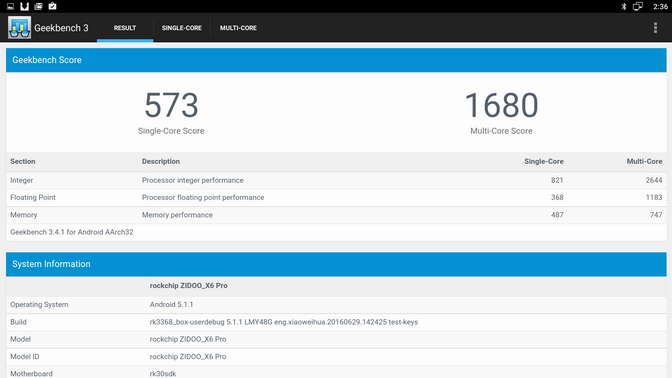Open the Geekbench 3 app icon
The height and width of the screenshot is (378, 672).
(19, 27)
